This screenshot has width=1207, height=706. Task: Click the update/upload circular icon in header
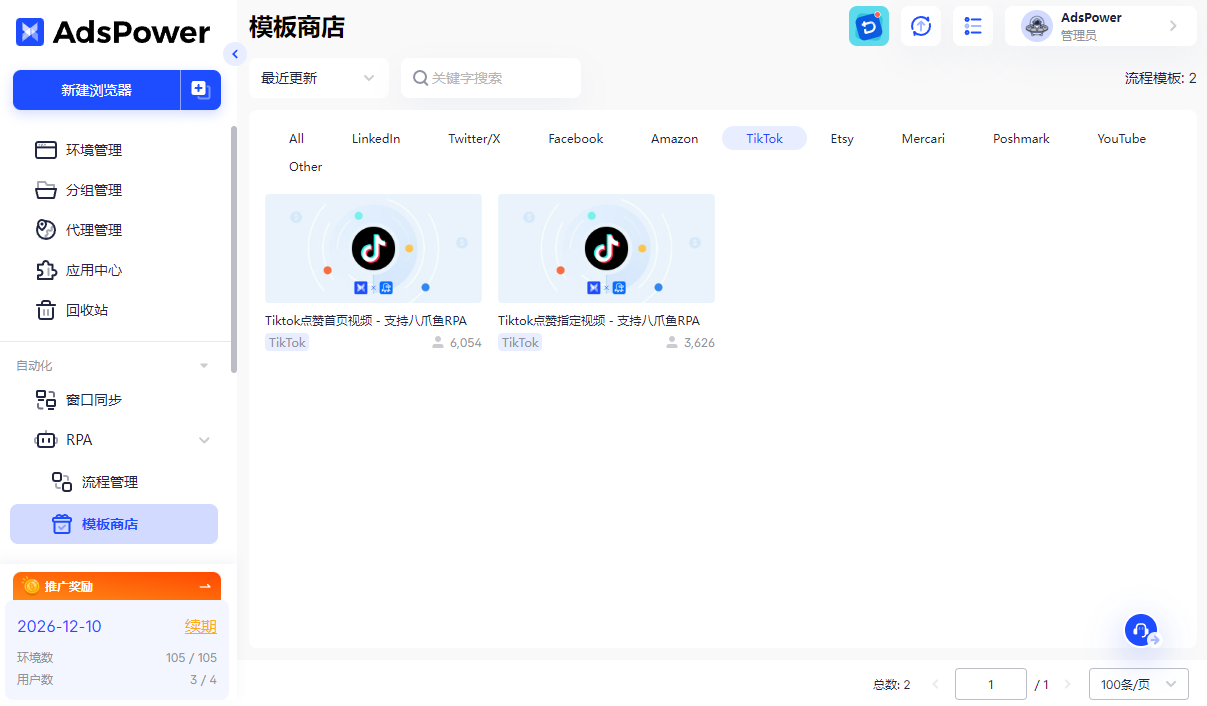921,26
